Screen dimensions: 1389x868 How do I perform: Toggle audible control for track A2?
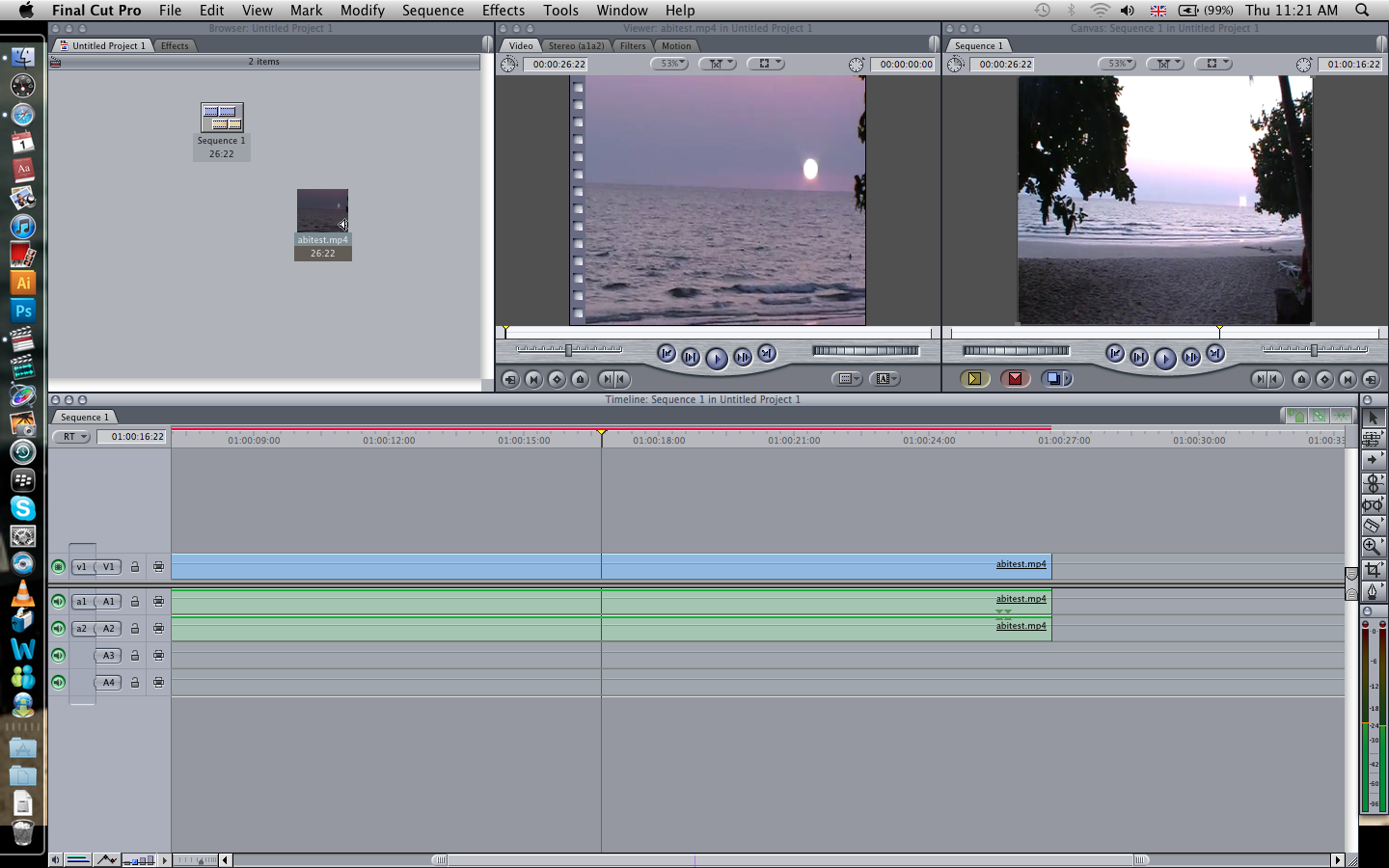tap(58, 629)
